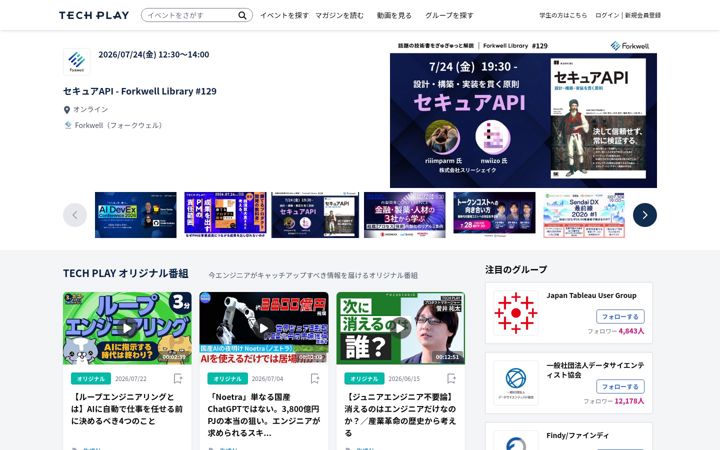Open the マガジンを読む menu
The height and width of the screenshot is (450, 720).
(339, 15)
